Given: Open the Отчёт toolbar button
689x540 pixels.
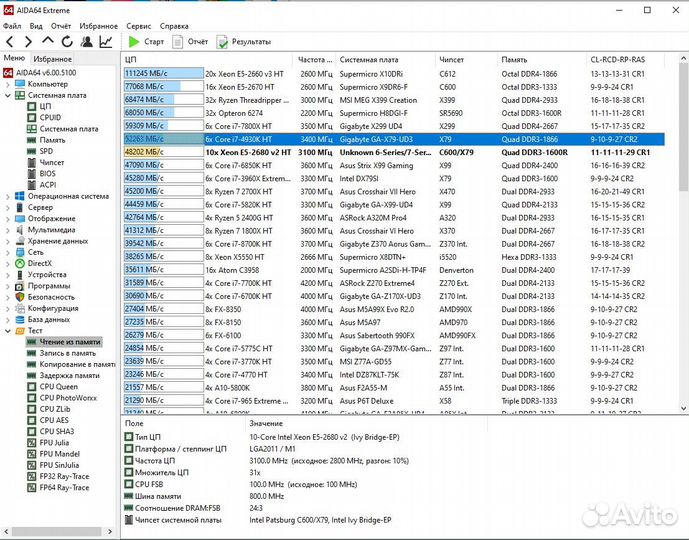Looking at the screenshot, I should click(x=190, y=42).
